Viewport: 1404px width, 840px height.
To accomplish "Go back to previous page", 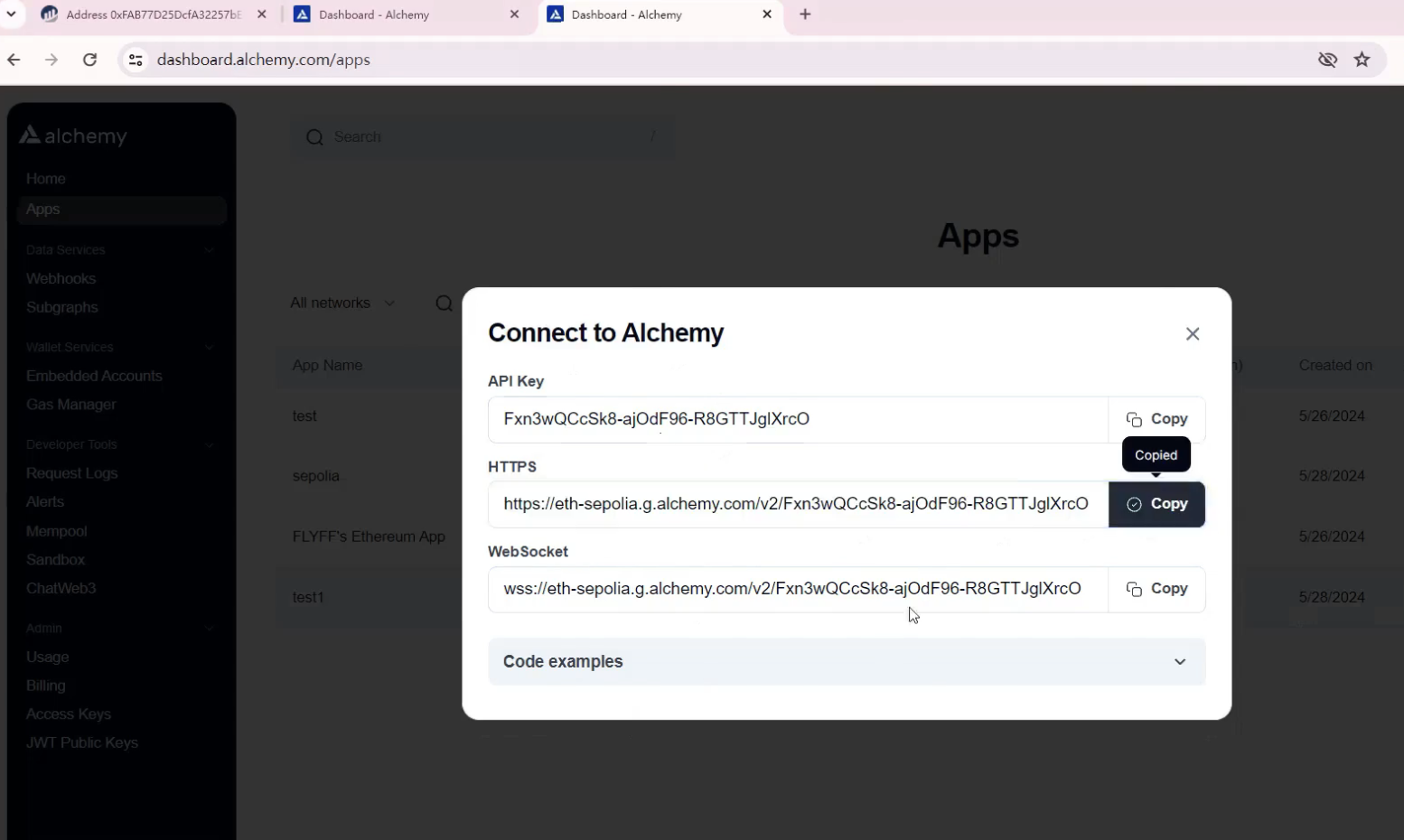I will pyautogui.click(x=14, y=60).
